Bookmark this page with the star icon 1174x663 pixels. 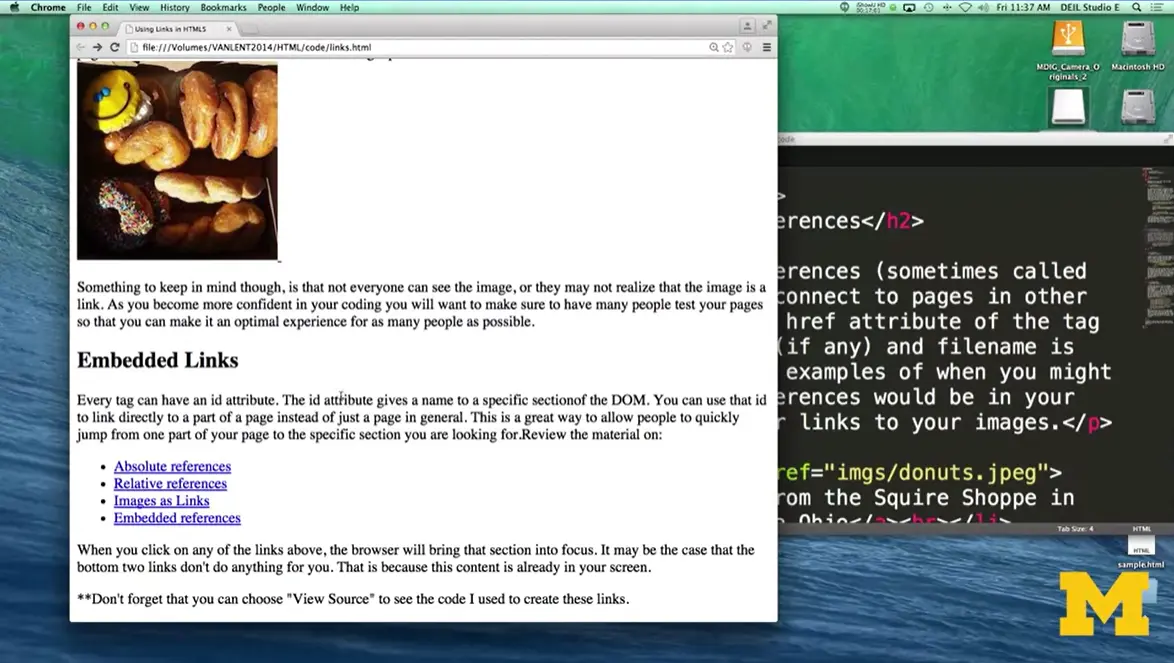pos(728,47)
